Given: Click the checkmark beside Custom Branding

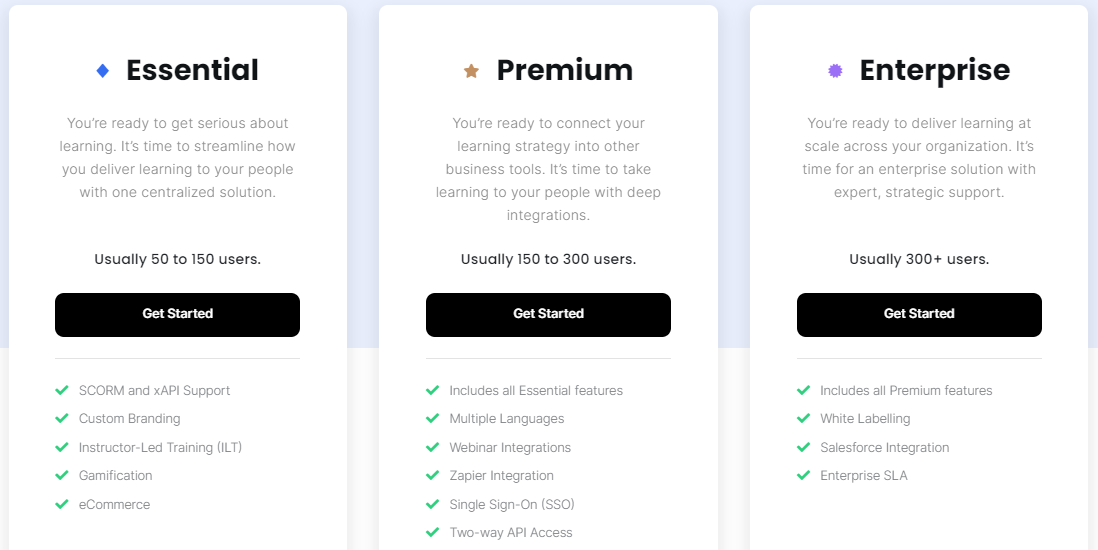Looking at the screenshot, I should coord(62,419).
